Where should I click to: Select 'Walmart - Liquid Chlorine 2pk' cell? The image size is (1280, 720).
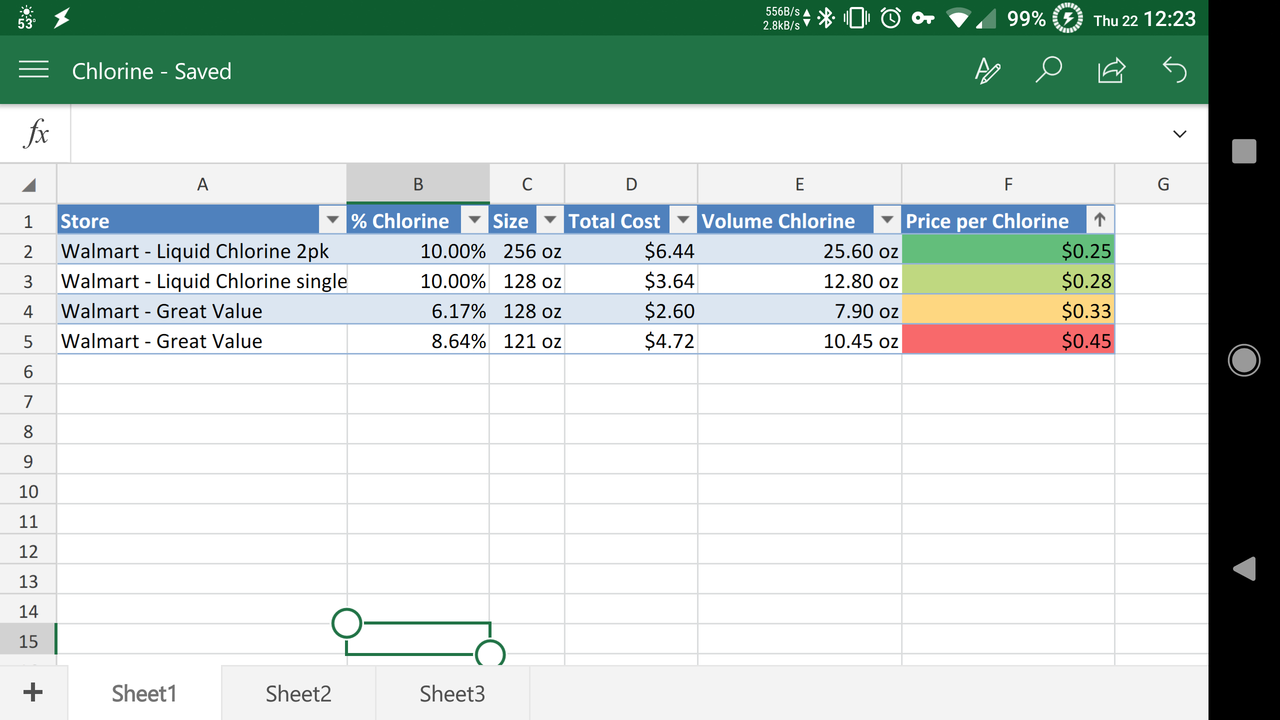[x=202, y=251]
